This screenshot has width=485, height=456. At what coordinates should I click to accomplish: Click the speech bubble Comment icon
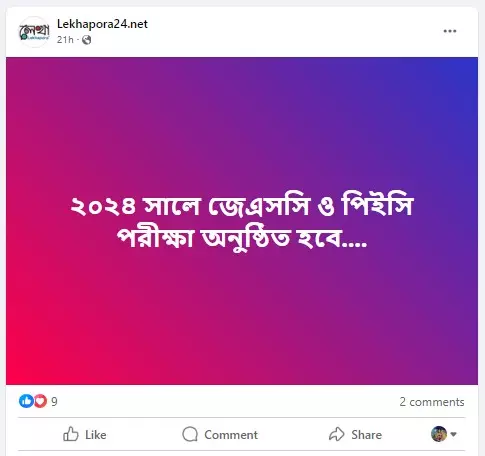point(190,434)
